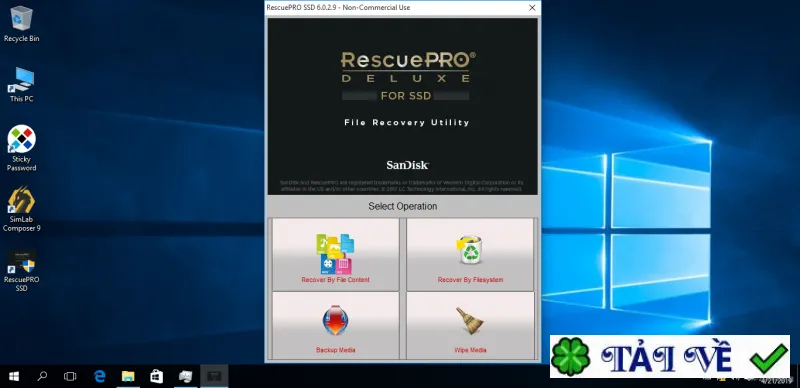Click the SanDisk logo in the banner
The width and height of the screenshot is (800, 388).
407,165
